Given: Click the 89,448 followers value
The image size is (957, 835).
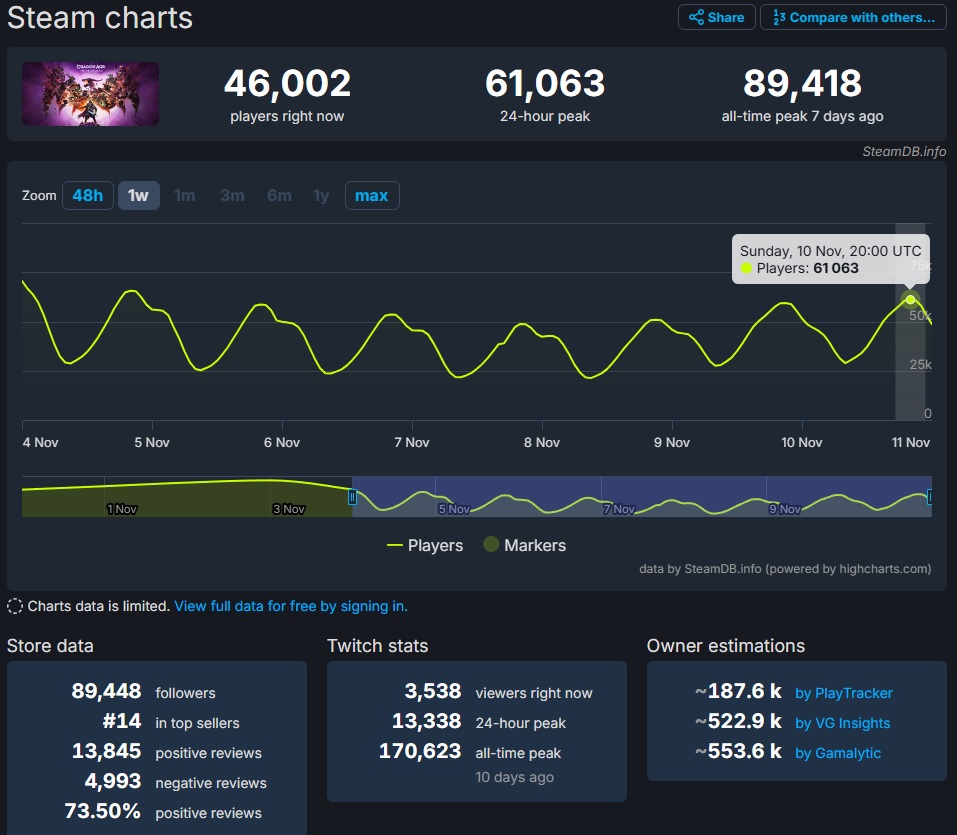Looking at the screenshot, I should (106, 691).
